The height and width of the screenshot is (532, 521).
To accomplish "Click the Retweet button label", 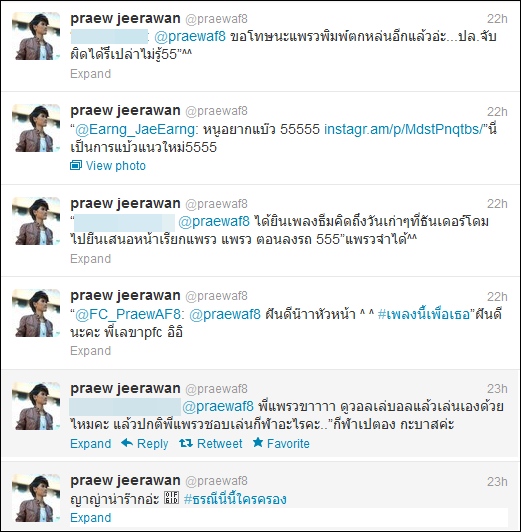I will pyautogui.click(x=220, y=443).
